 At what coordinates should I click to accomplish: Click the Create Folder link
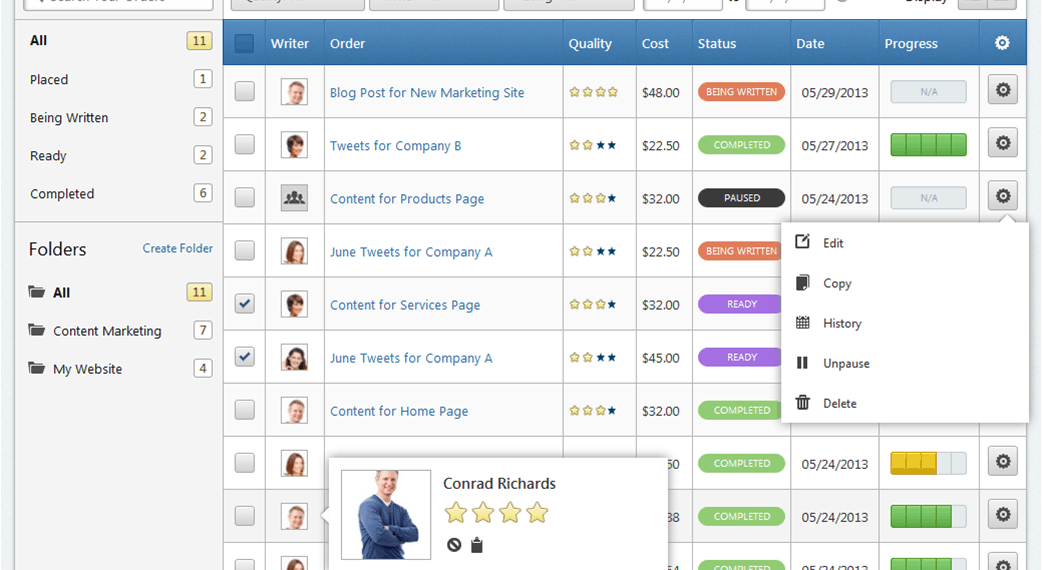coord(177,248)
